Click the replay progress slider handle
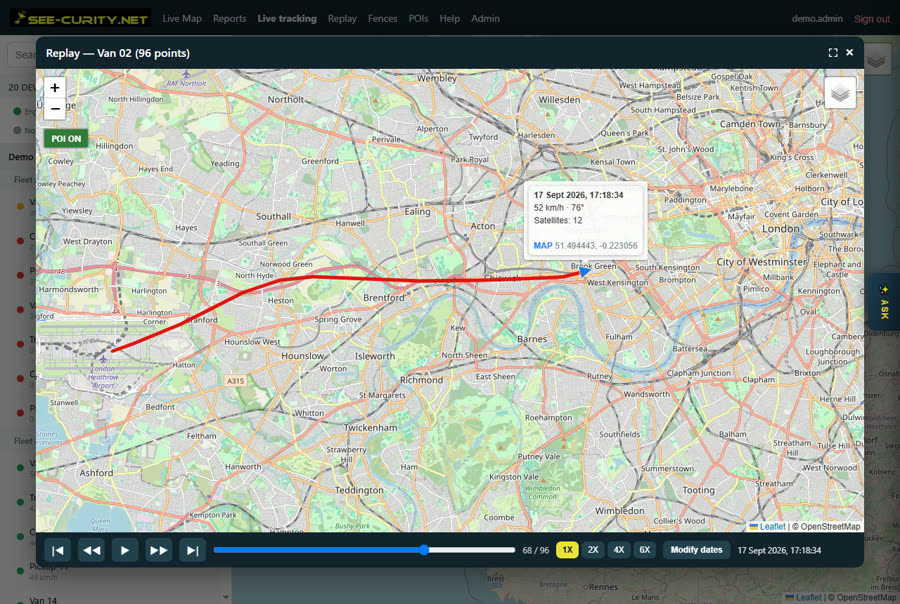 (424, 550)
